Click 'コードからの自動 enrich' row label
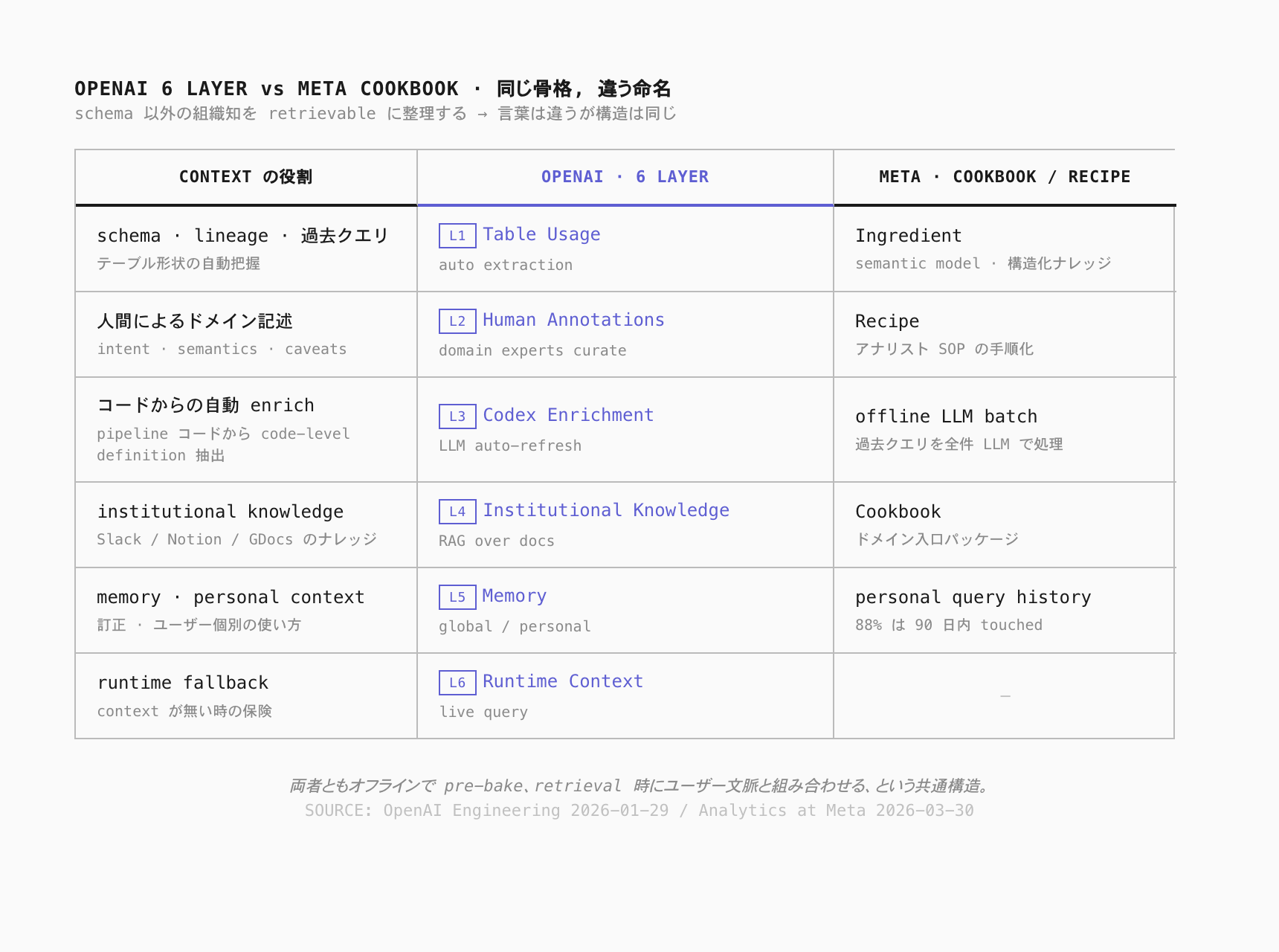The height and width of the screenshot is (952, 1279). [x=205, y=405]
